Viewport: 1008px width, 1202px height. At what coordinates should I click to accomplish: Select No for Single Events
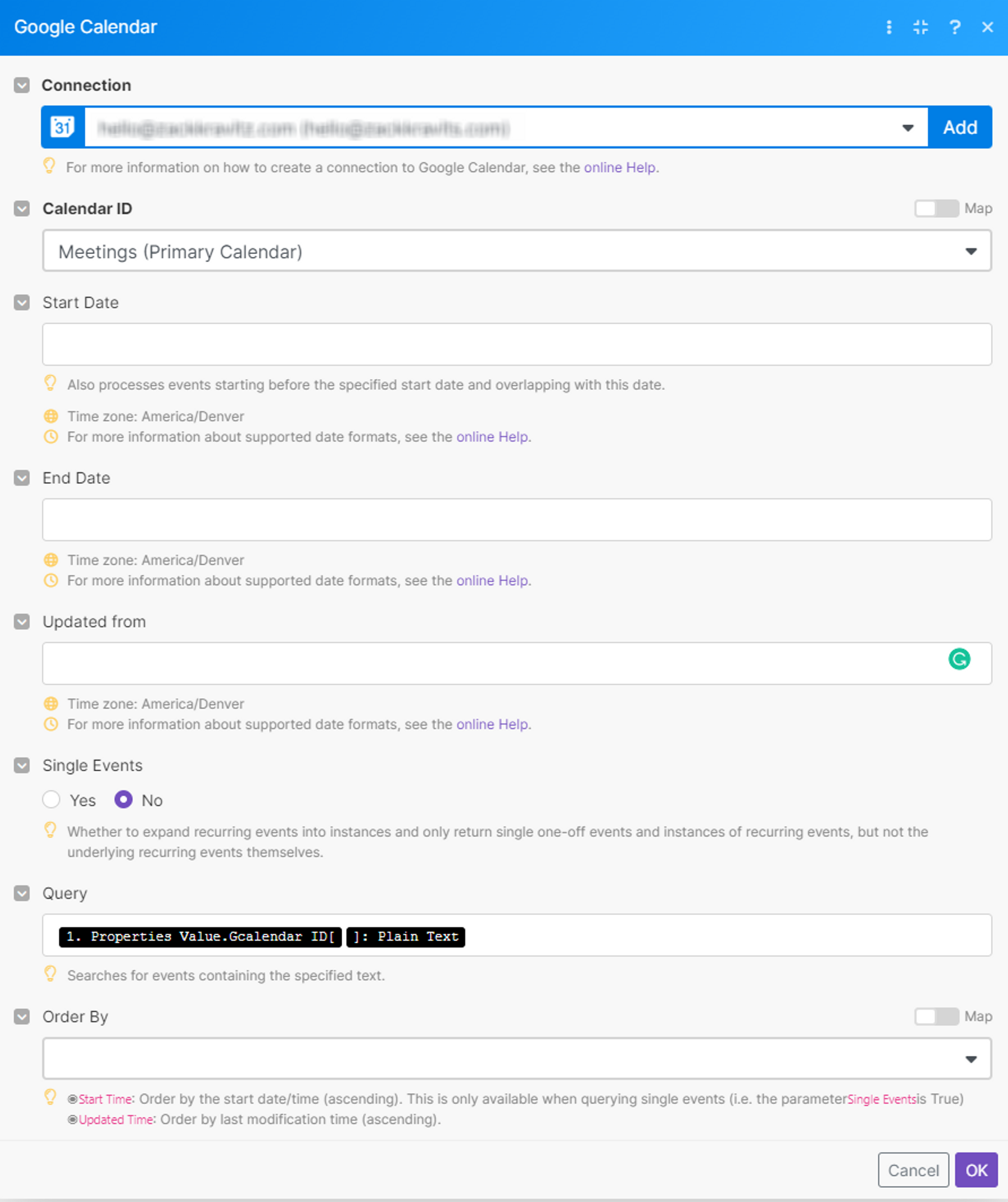(x=123, y=799)
